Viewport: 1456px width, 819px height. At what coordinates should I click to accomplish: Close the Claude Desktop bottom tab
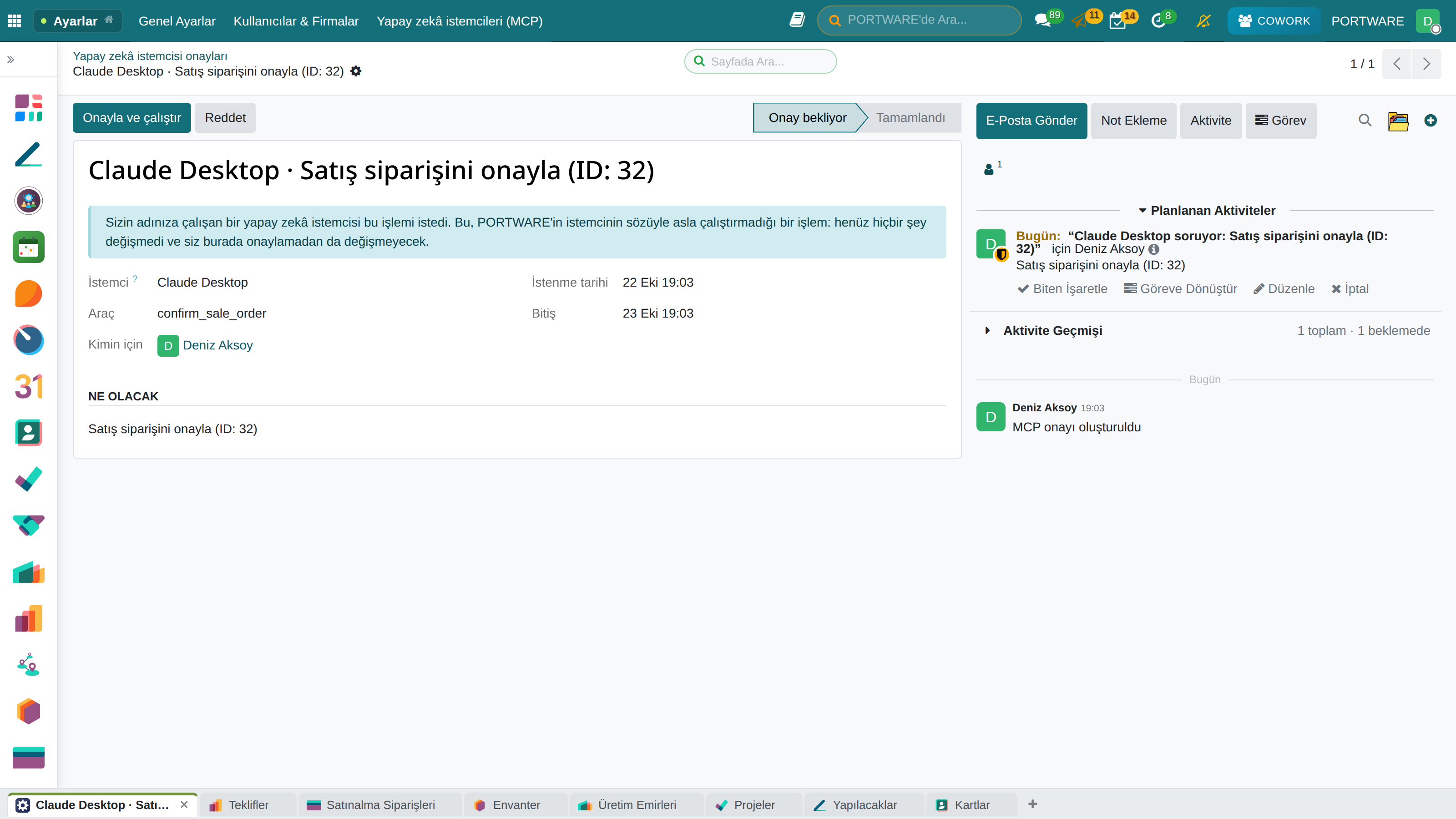point(184,805)
